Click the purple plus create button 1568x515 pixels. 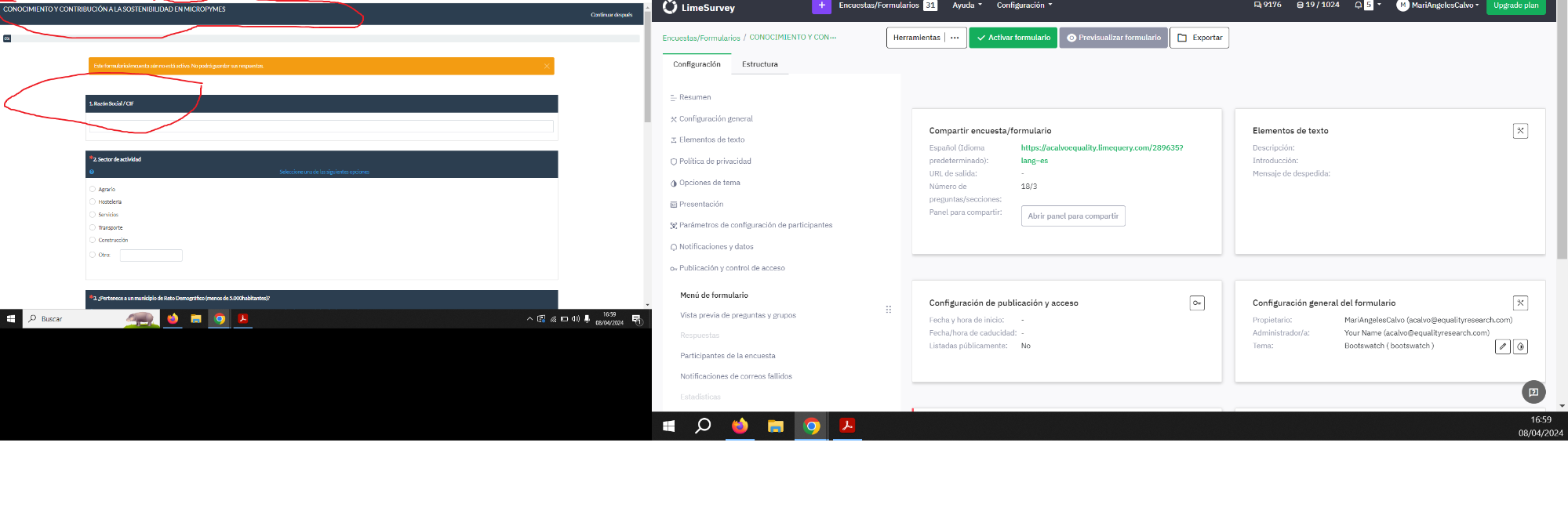click(820, 6)
